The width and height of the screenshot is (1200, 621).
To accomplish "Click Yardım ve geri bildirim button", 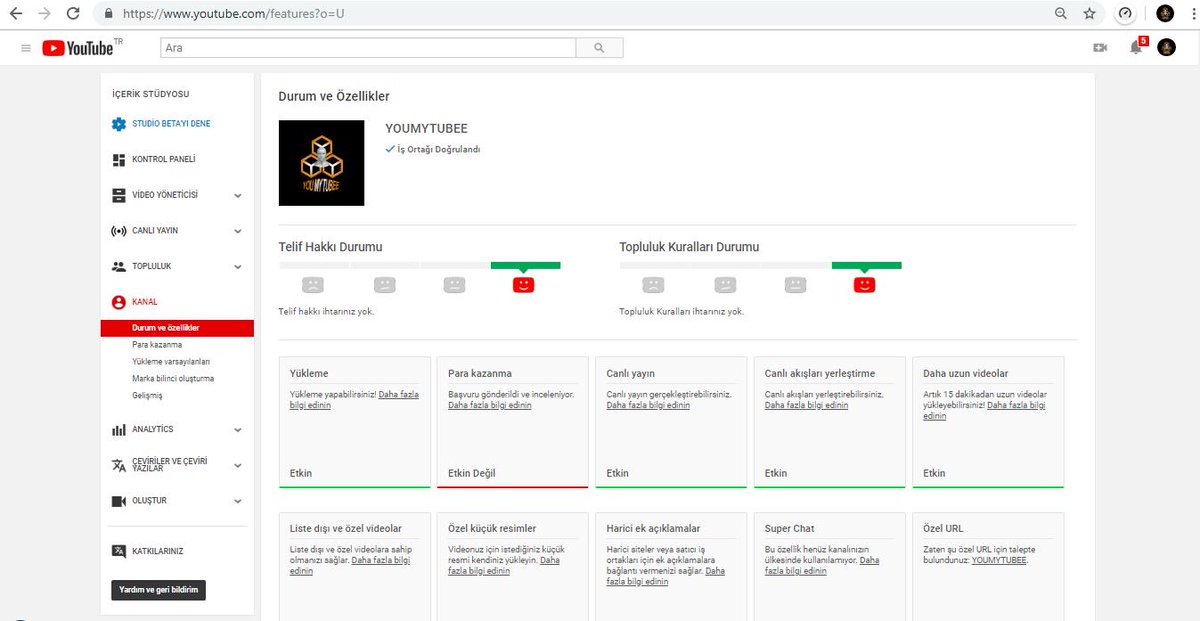I will (158, 590).
